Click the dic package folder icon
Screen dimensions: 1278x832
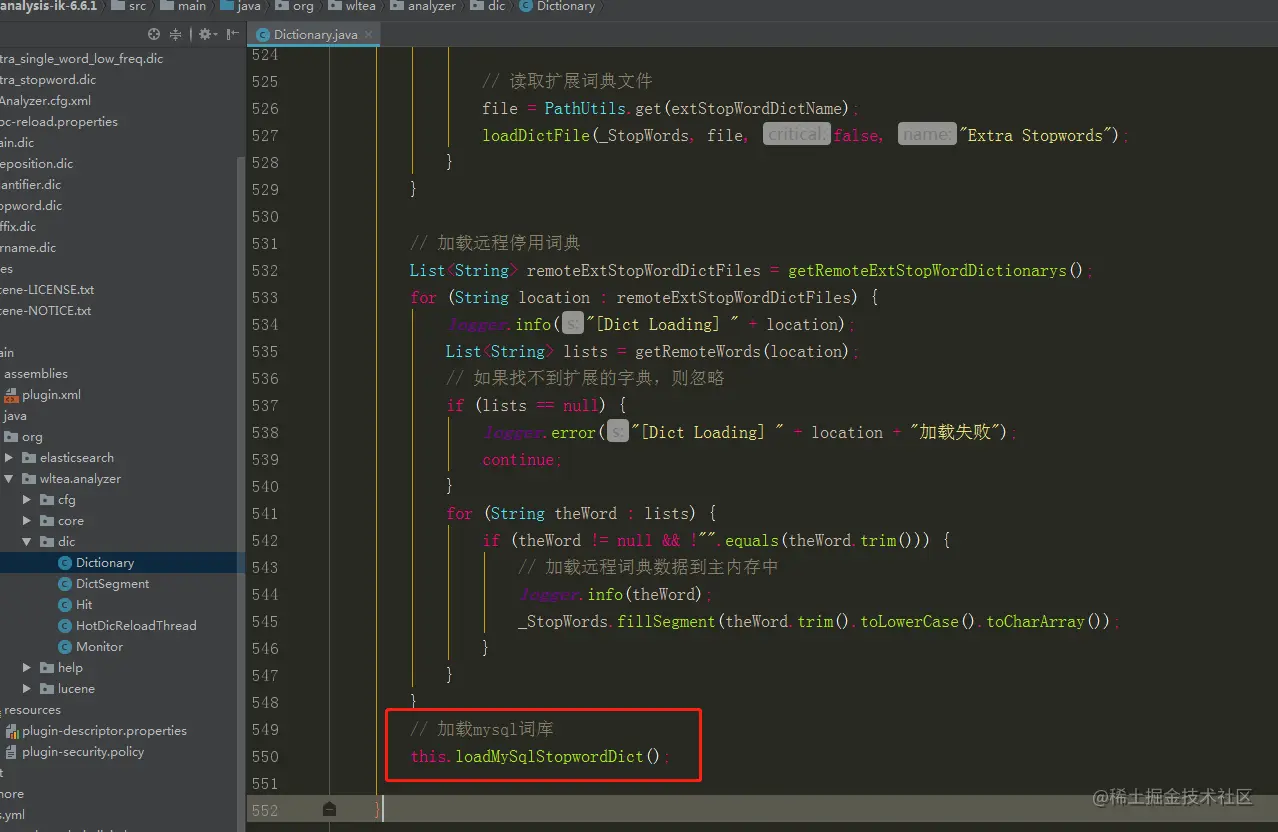click(x=47, y=542)
